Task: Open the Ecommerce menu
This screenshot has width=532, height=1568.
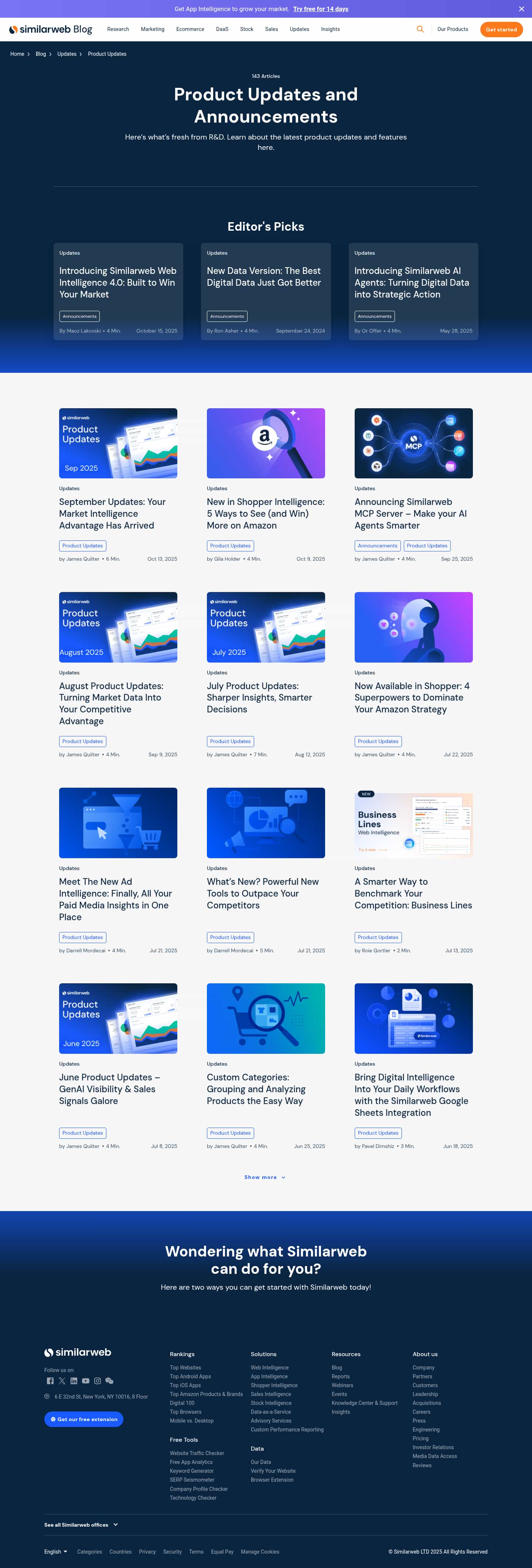Action: click(x=190, y=29)
